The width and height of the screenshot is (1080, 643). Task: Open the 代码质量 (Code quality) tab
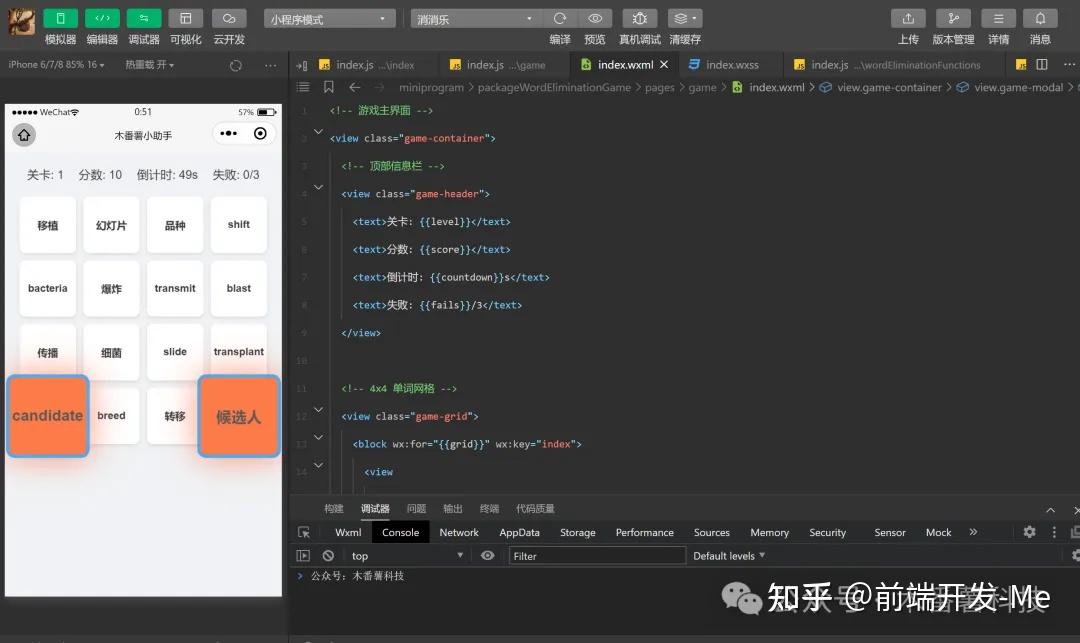pyautogui.click(x=535, y=509)
